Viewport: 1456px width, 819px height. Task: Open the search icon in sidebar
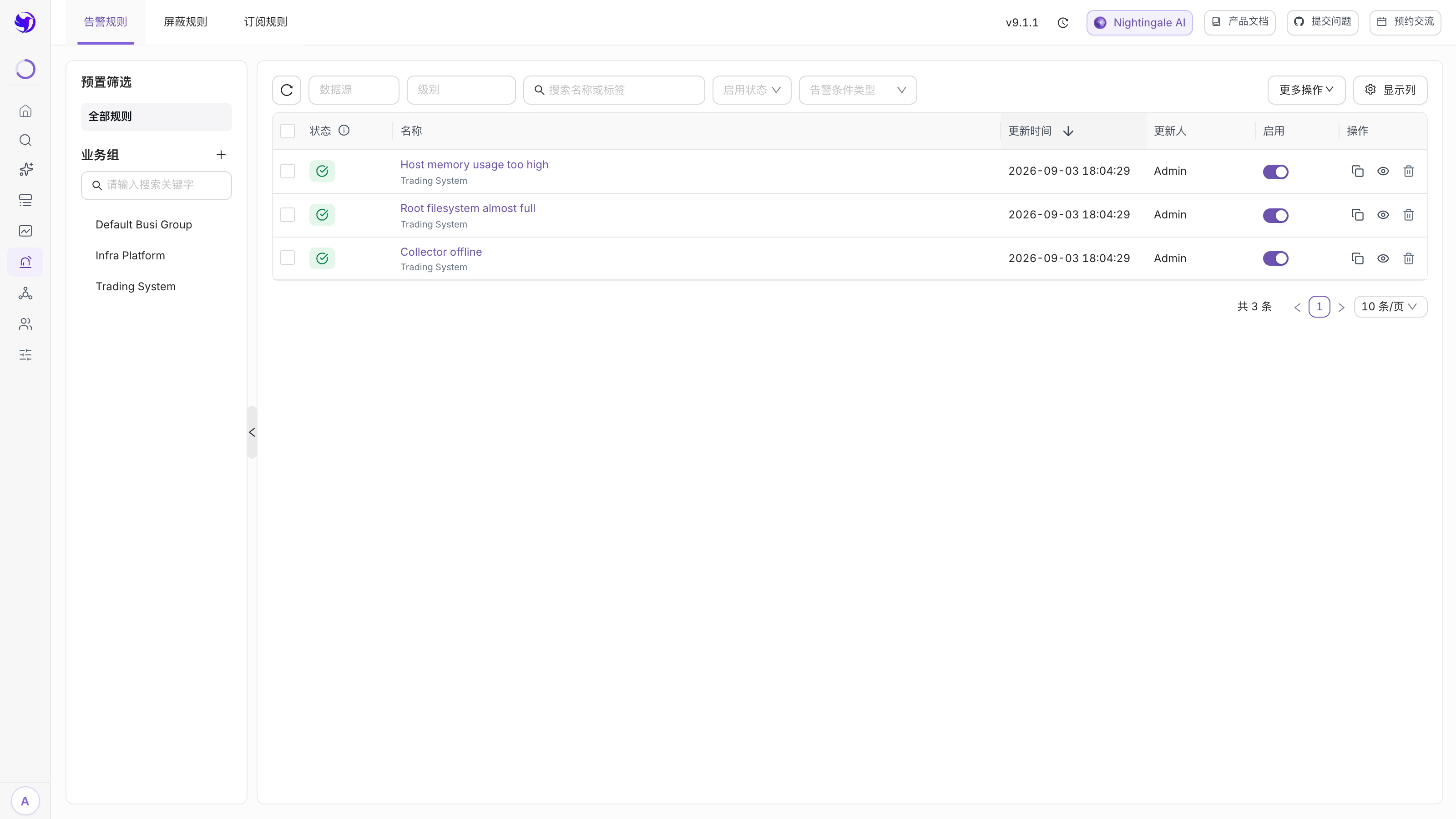point(25,140)
